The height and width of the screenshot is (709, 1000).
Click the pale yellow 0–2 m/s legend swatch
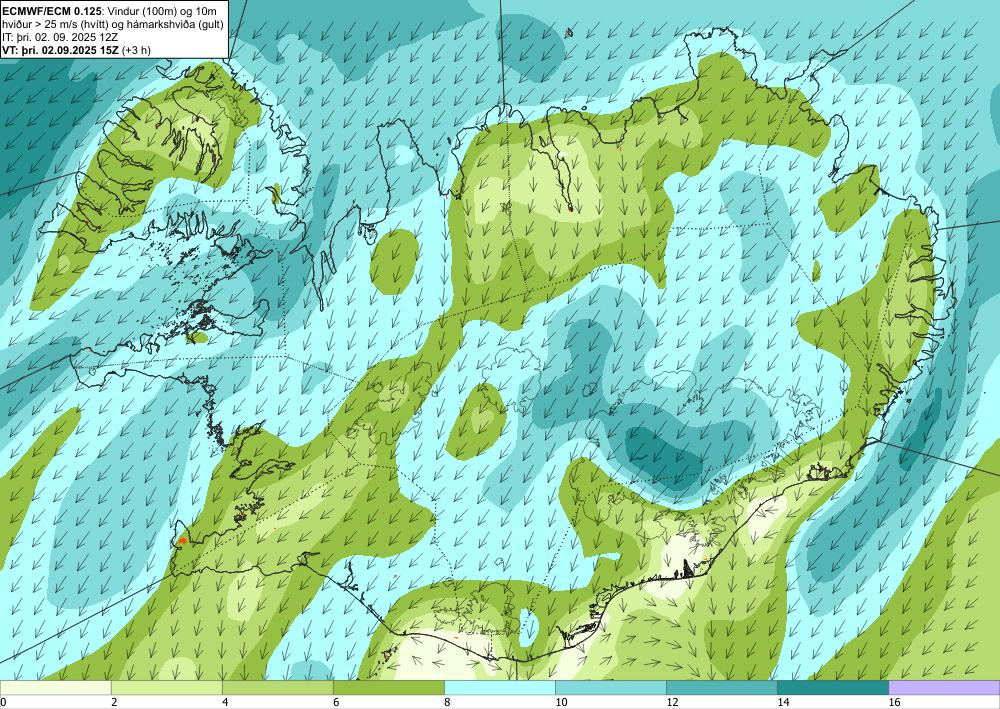point(55,687)
